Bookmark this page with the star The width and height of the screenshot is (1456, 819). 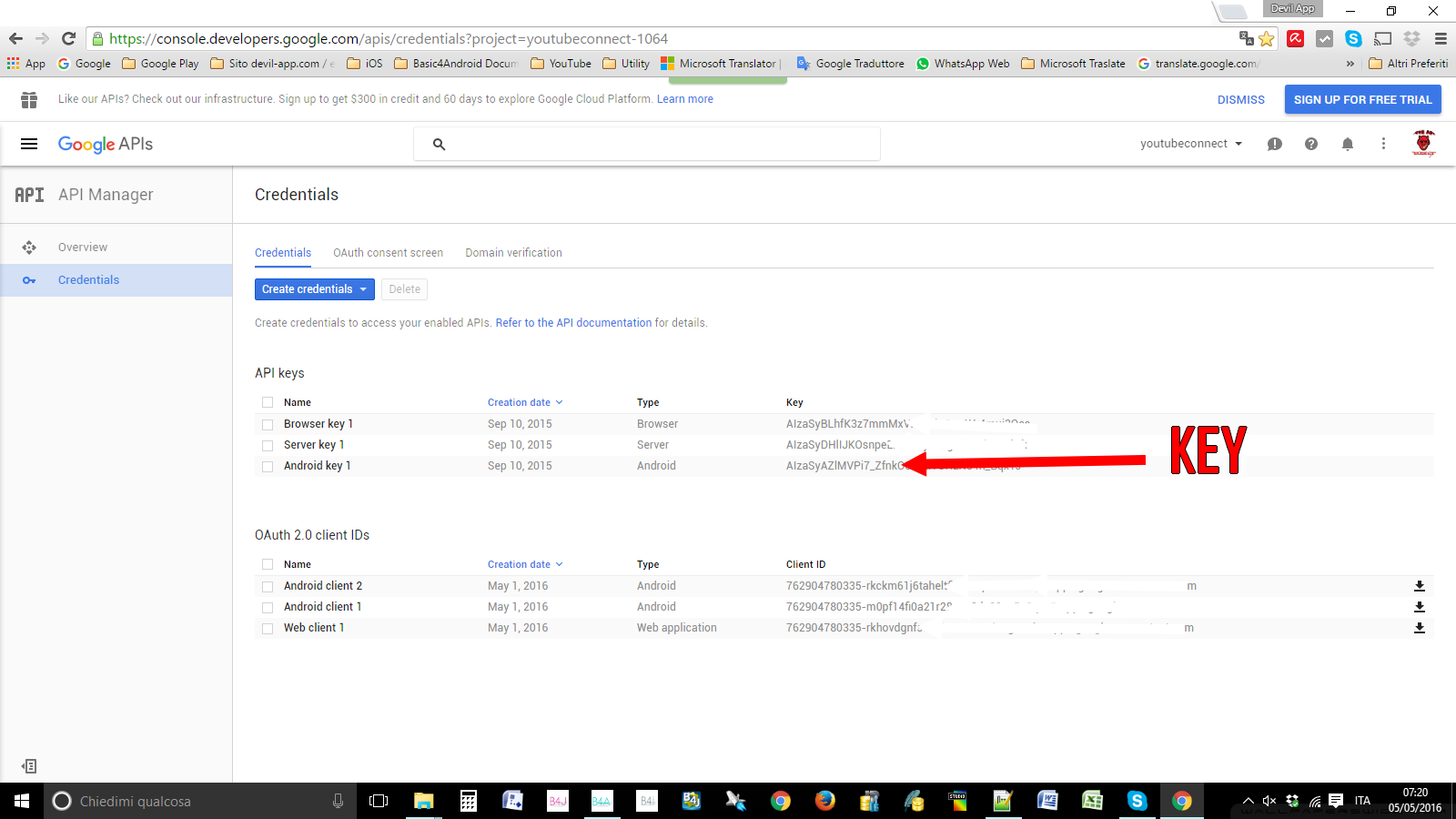pos(1267,38)
